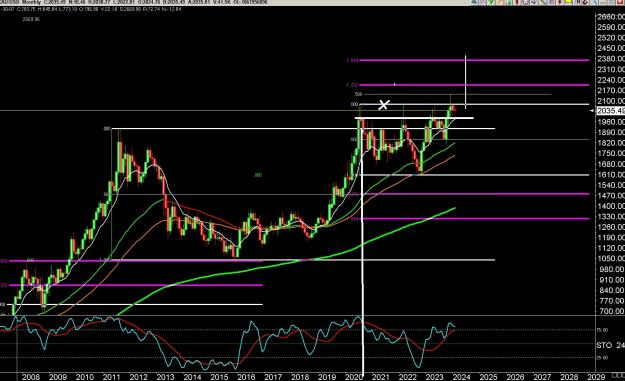Click the 2590.00 price axis label
The height and width of the screenshot is (381, 625).
611,27
